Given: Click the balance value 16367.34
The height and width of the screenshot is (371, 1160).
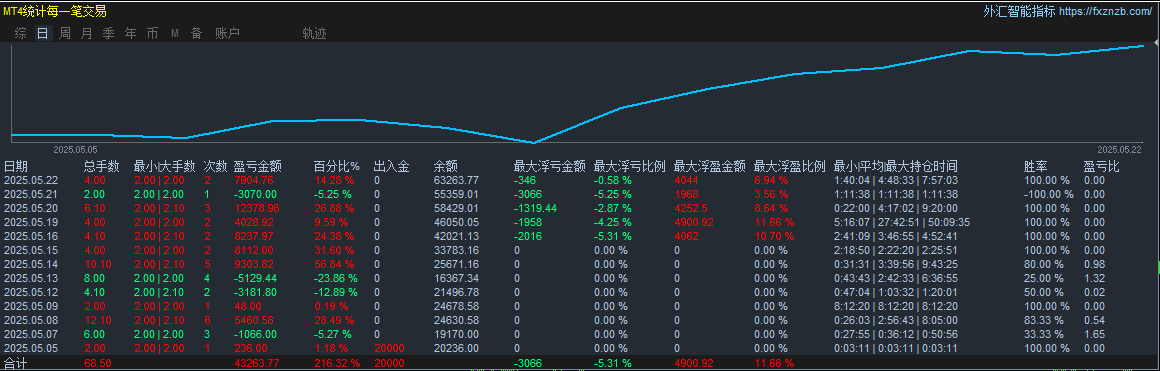Looking at the screenshot, I should tap(456, 278).
